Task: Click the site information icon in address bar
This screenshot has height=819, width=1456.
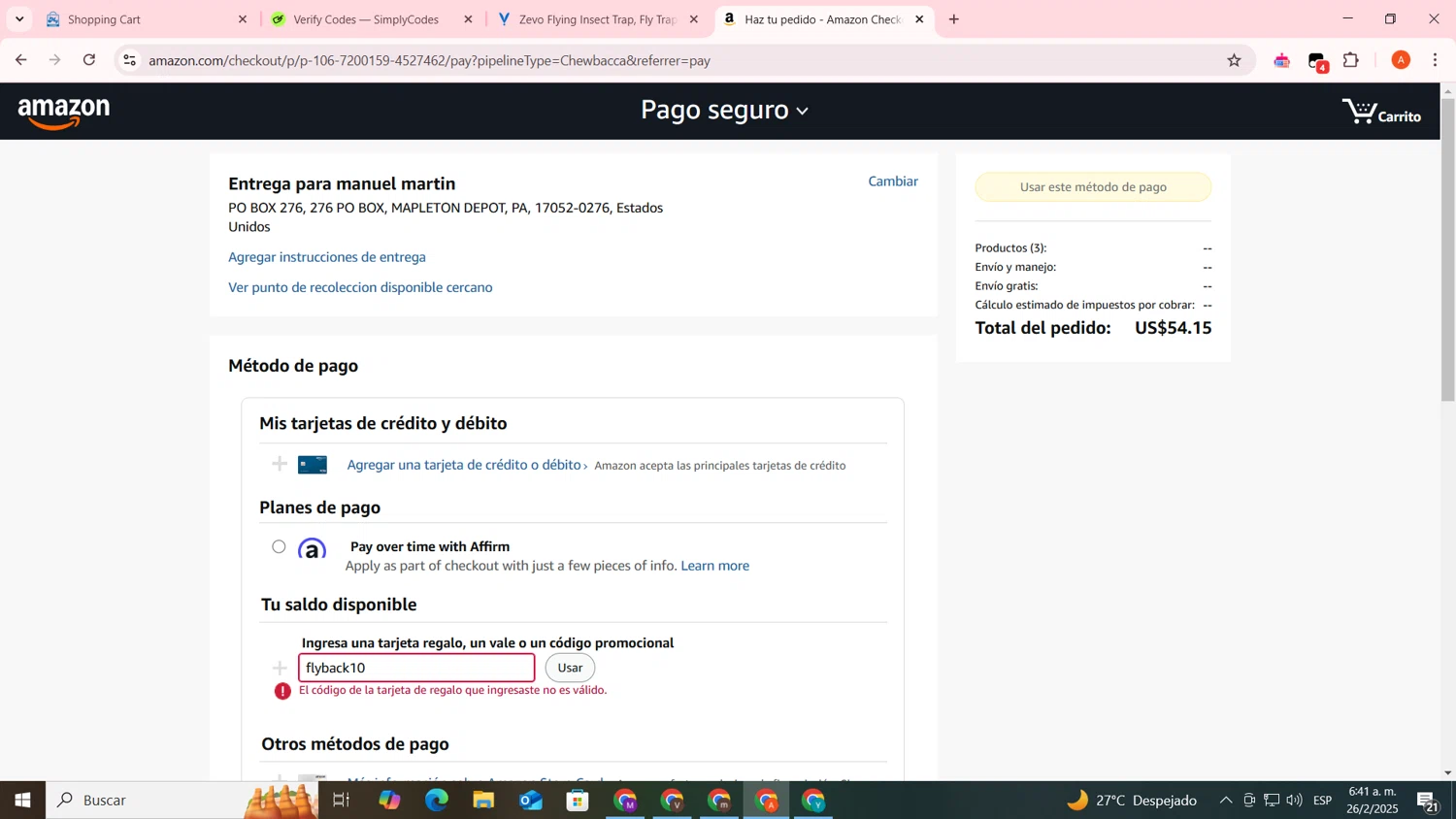Action: tap(129, 60)
